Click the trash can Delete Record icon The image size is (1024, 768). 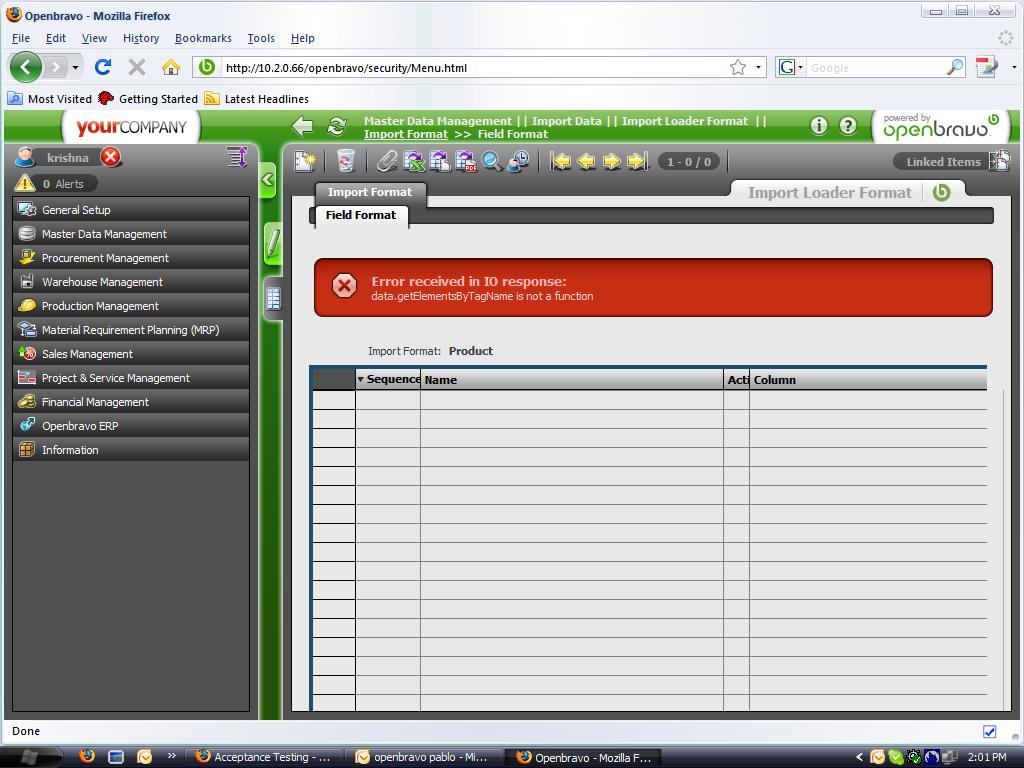click(346, 161)
